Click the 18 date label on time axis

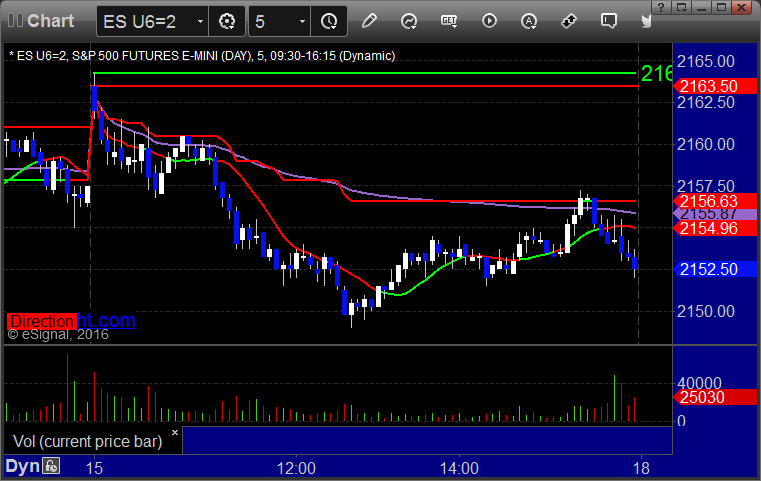[x=641, y=468]
